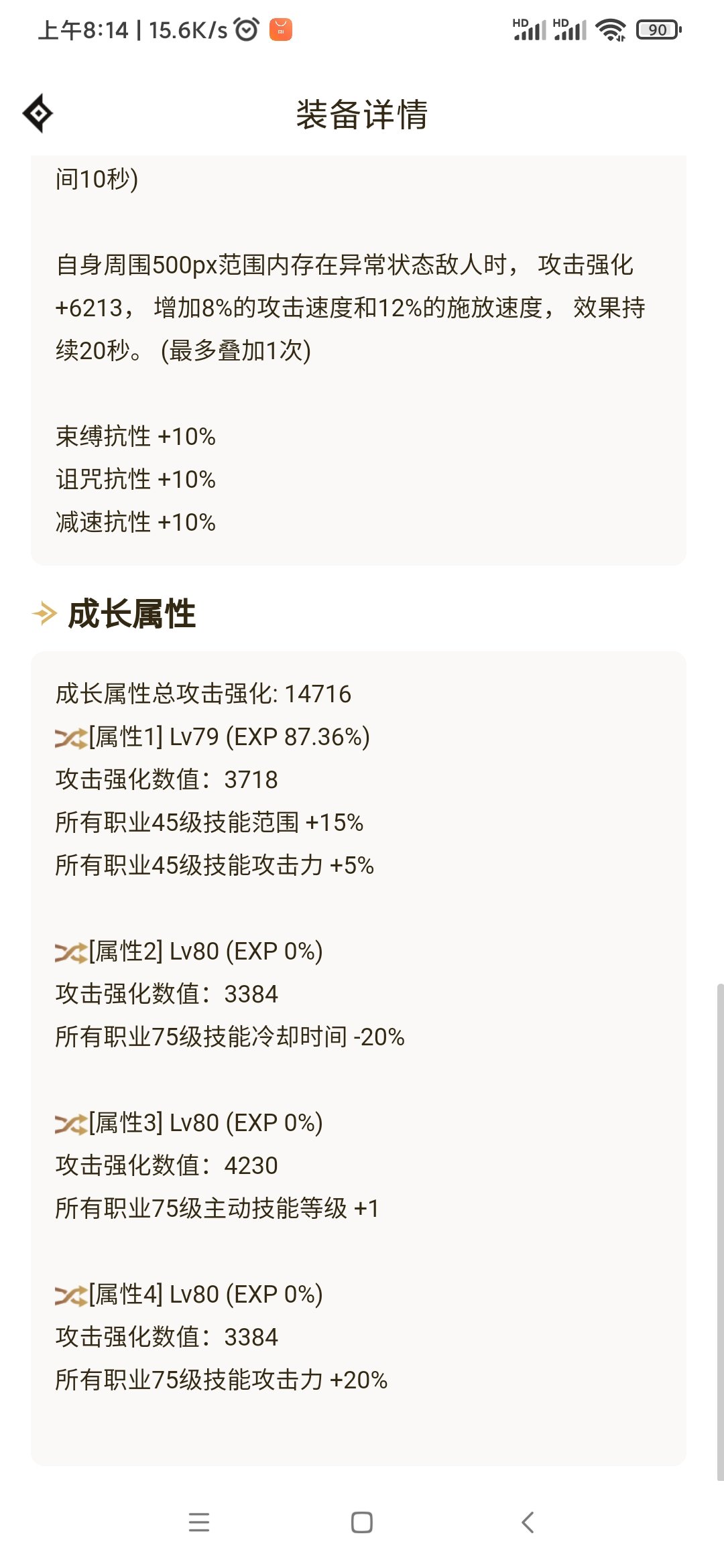
Task: Tap shuffle icon beside 属性3 Lv80
Action: coord(71,1124)
